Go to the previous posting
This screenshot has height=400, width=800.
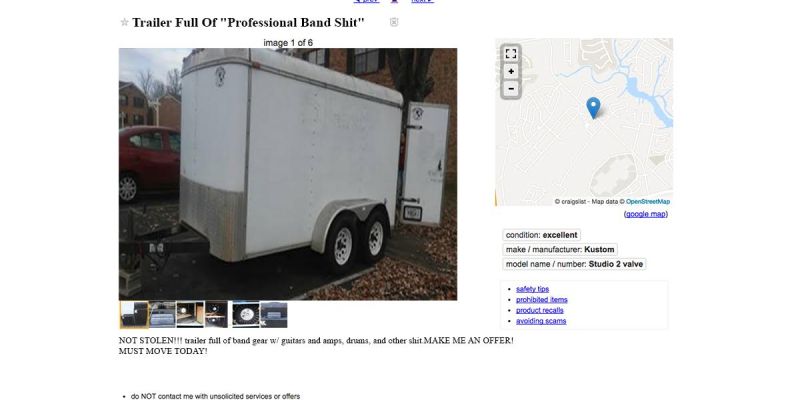(x=366, y=1)
